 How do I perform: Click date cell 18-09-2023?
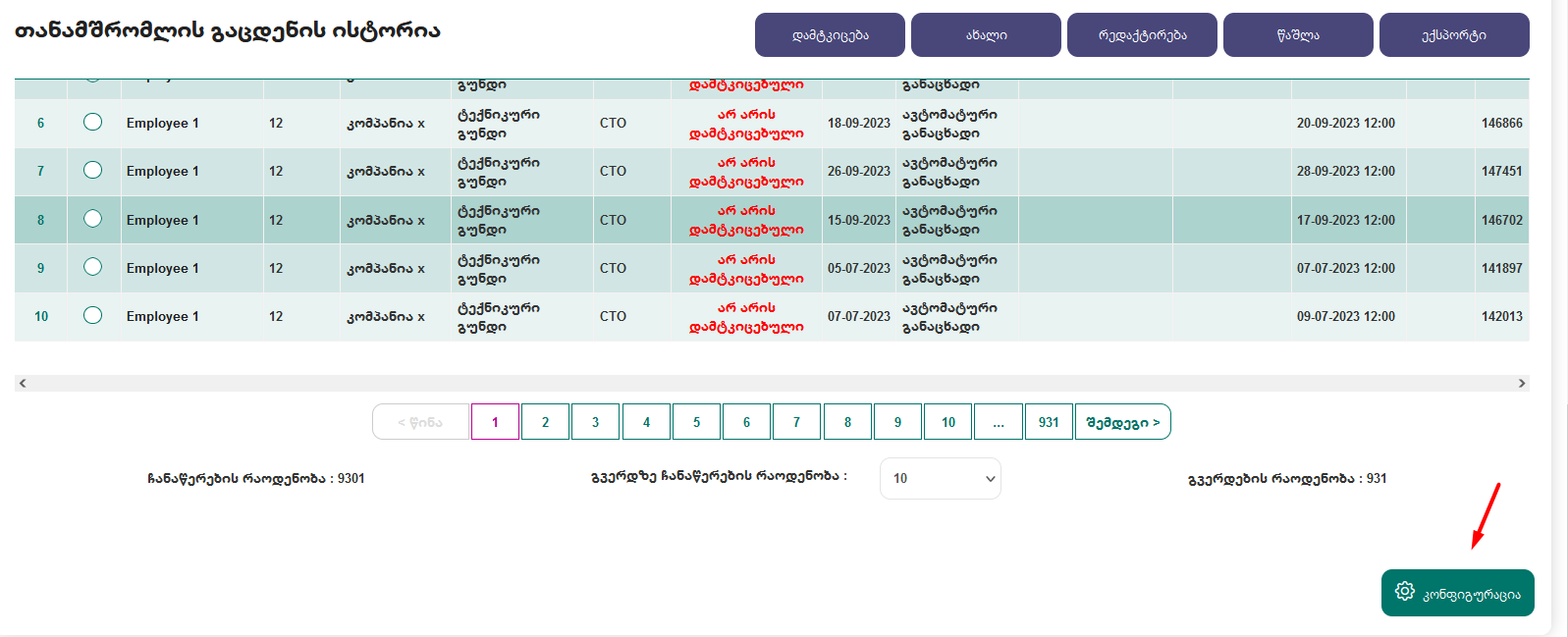point(859,123)
